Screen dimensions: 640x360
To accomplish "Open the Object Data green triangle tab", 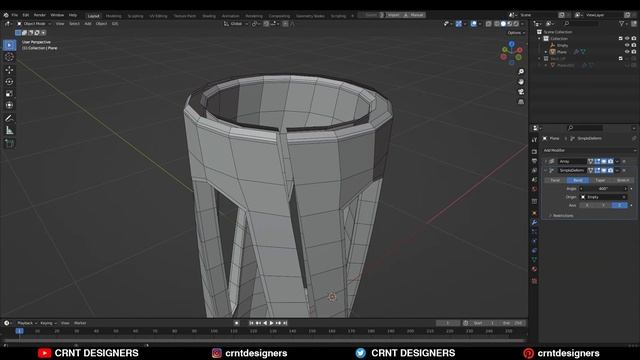I will (534, 260).
